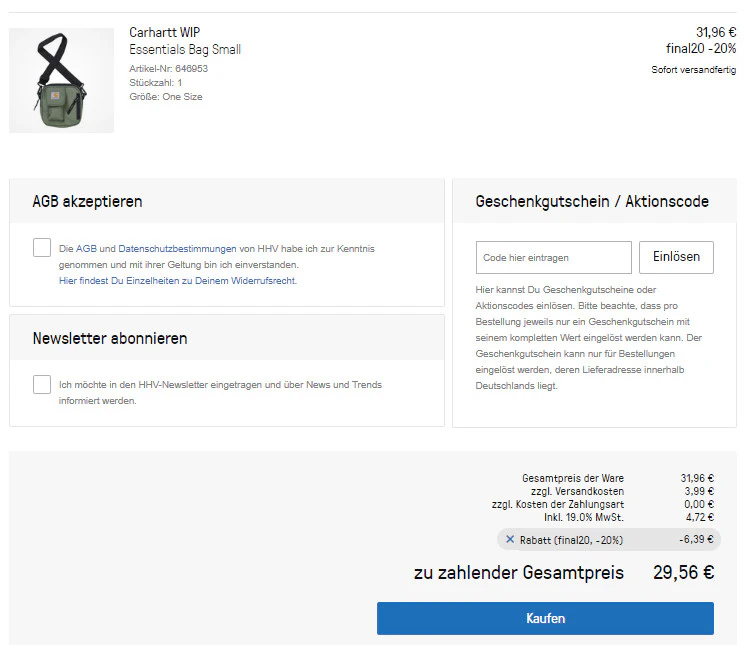Click the 'AGB akzeptieren' heading
Image resolution: width=746 pixels, height=645 pixels.
click(88, 202)
